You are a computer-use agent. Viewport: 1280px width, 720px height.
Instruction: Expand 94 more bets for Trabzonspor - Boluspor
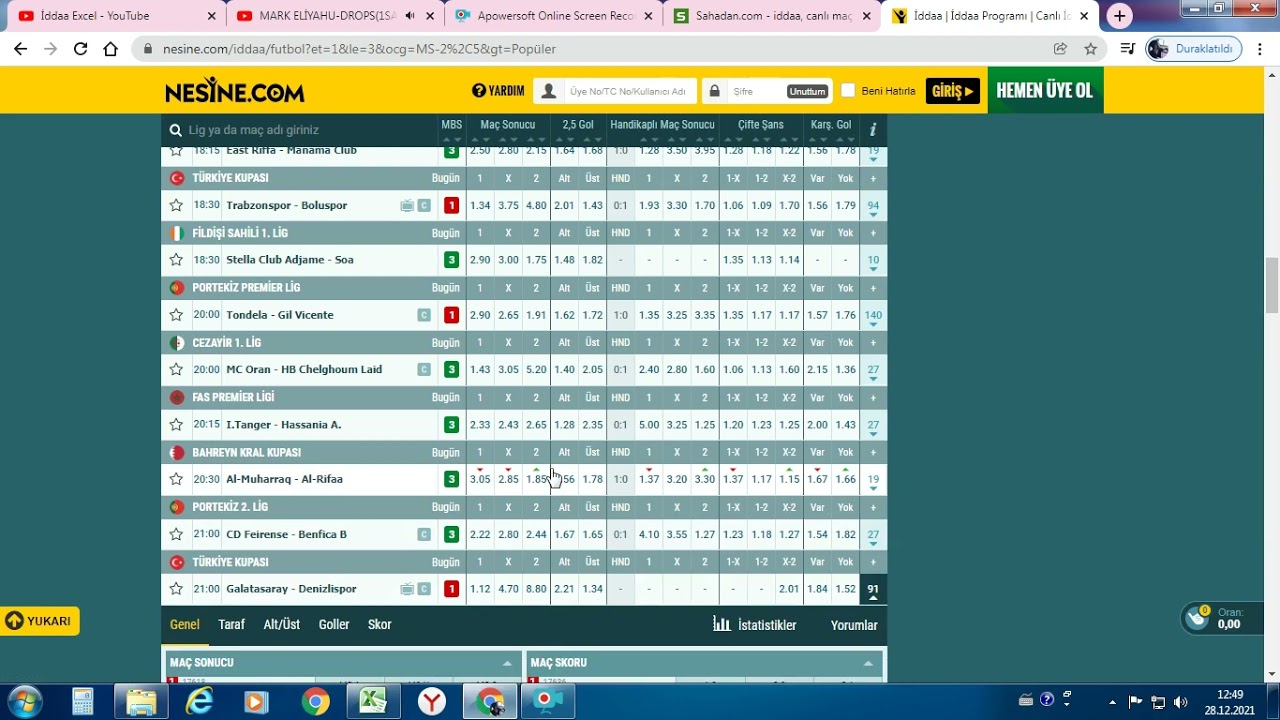(x=873, y=207)
